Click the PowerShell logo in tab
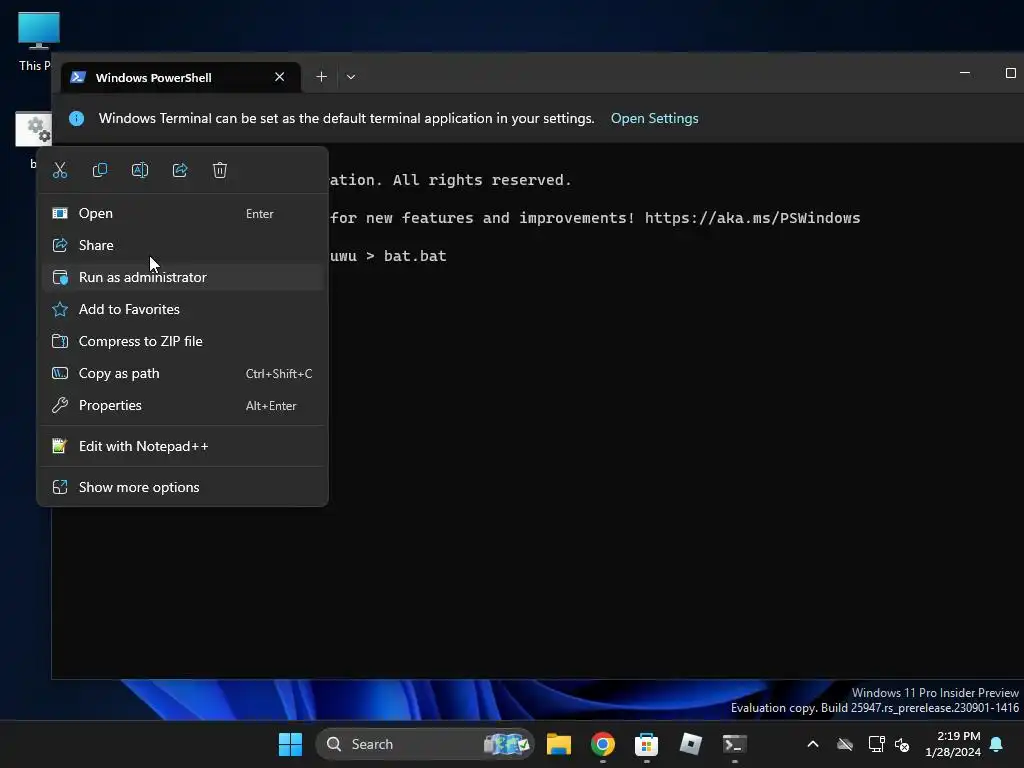1024x768 pixels. click(x=78, y=77)
